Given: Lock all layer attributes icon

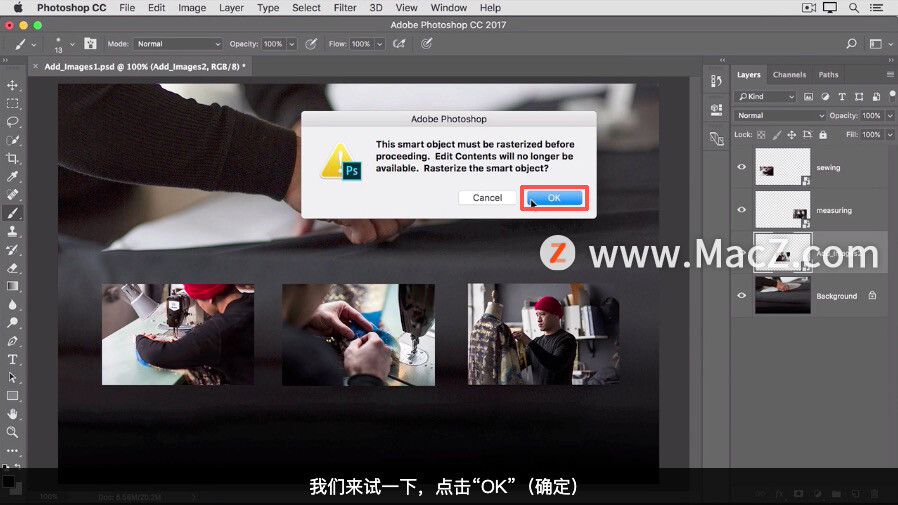Looking at the screenshot, I should [x=823, y=135].
